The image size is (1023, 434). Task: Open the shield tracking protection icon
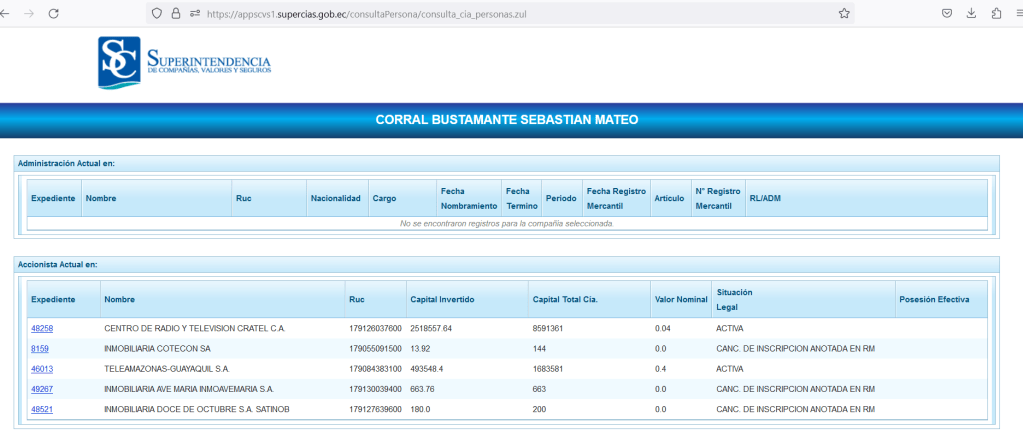pyautogui.click(x=157, y=14)
